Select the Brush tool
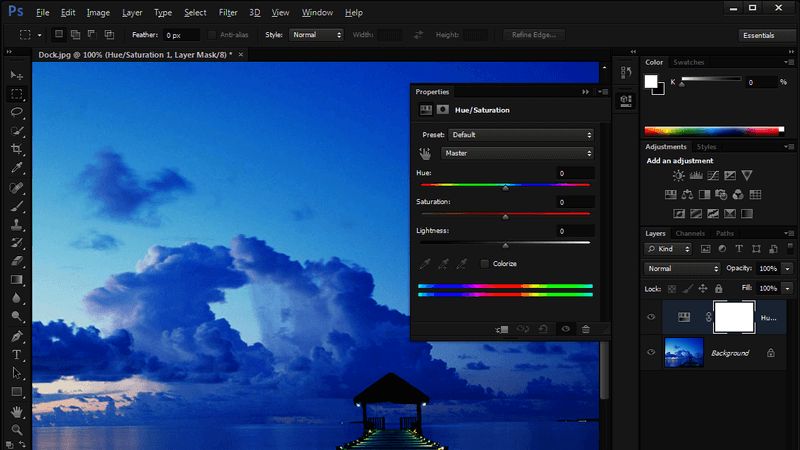Image resolution: width=800 pixels, height=450 pixels. tap(16, 206)
